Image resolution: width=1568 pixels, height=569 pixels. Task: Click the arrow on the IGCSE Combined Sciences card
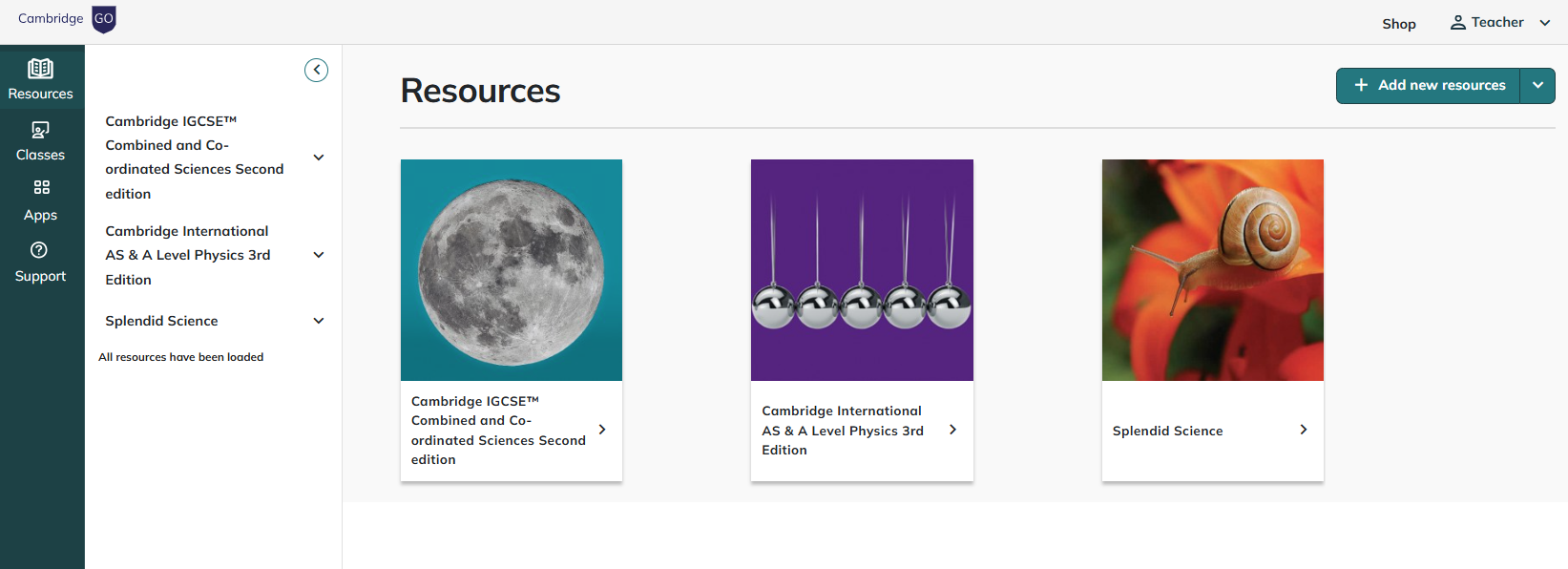(x=602, y=430)
